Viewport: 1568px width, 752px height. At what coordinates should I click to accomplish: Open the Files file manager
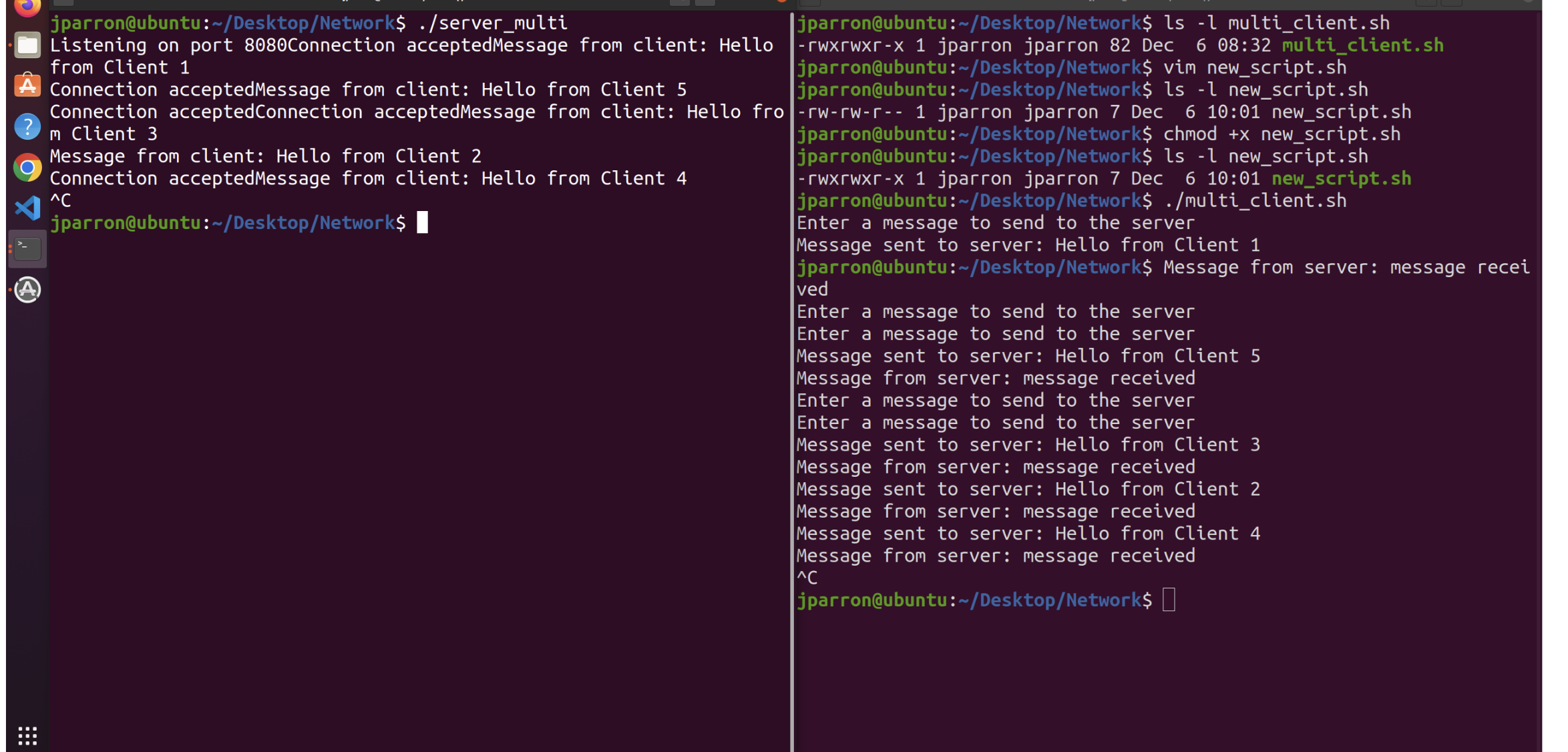coord(27,45)
